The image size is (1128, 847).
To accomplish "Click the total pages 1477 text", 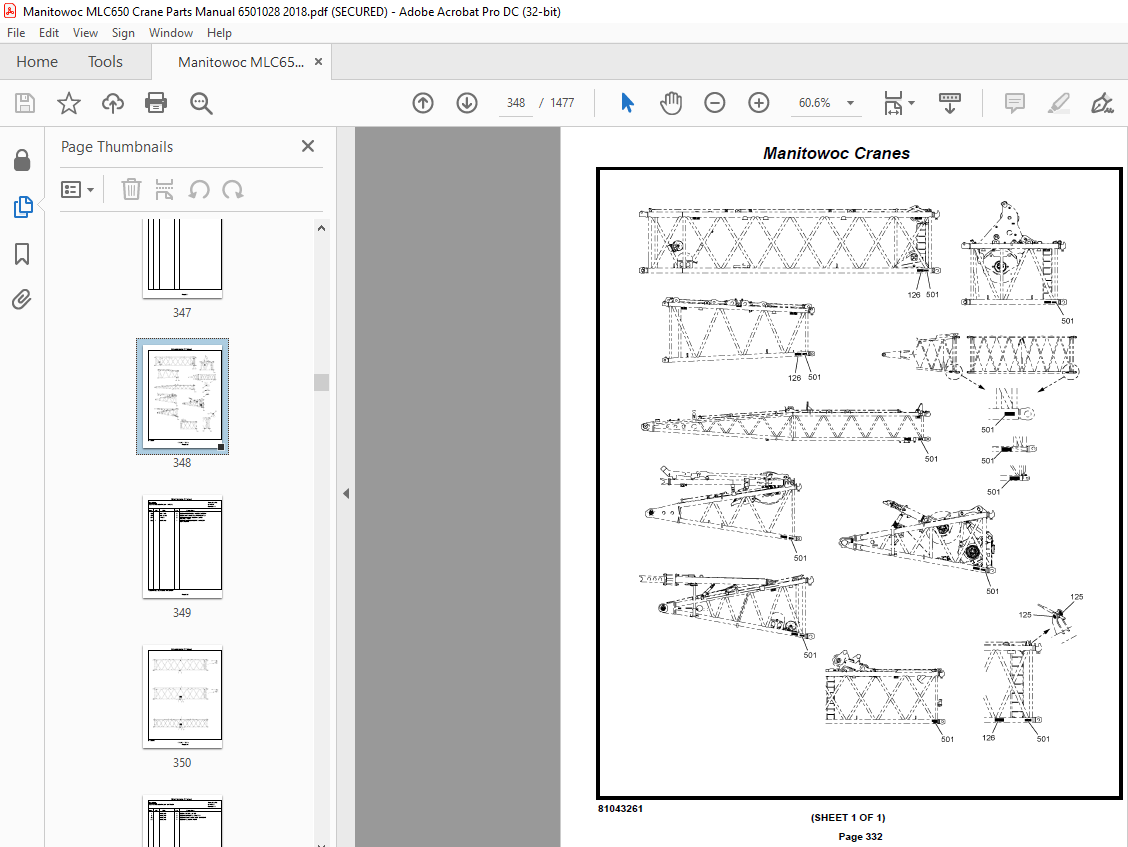I will (562, 103).
